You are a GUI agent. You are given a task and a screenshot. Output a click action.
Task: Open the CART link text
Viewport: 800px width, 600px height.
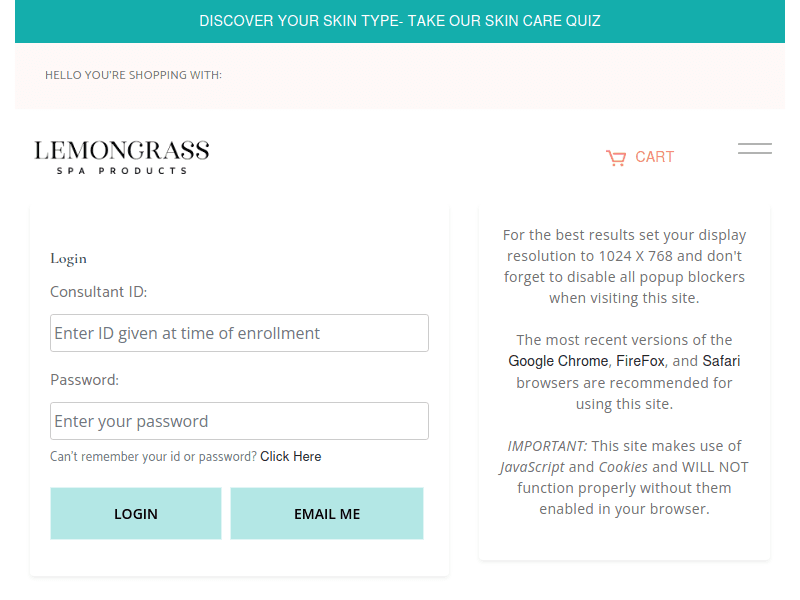[654, 157]
